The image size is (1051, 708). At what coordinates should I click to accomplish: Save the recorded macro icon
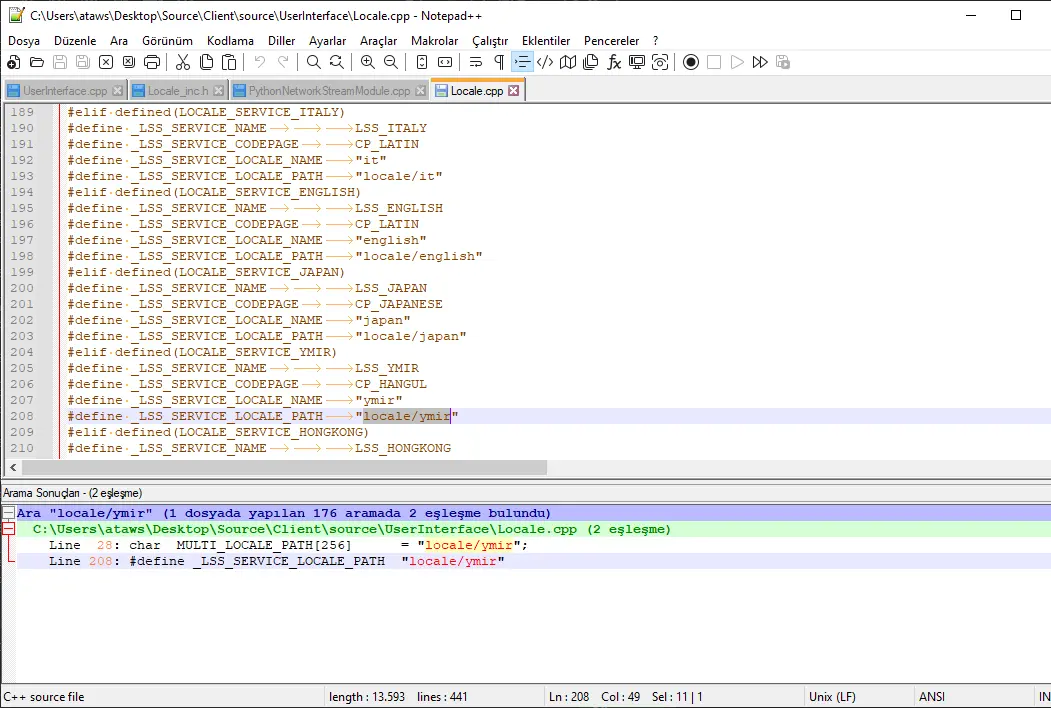point(783,62)
